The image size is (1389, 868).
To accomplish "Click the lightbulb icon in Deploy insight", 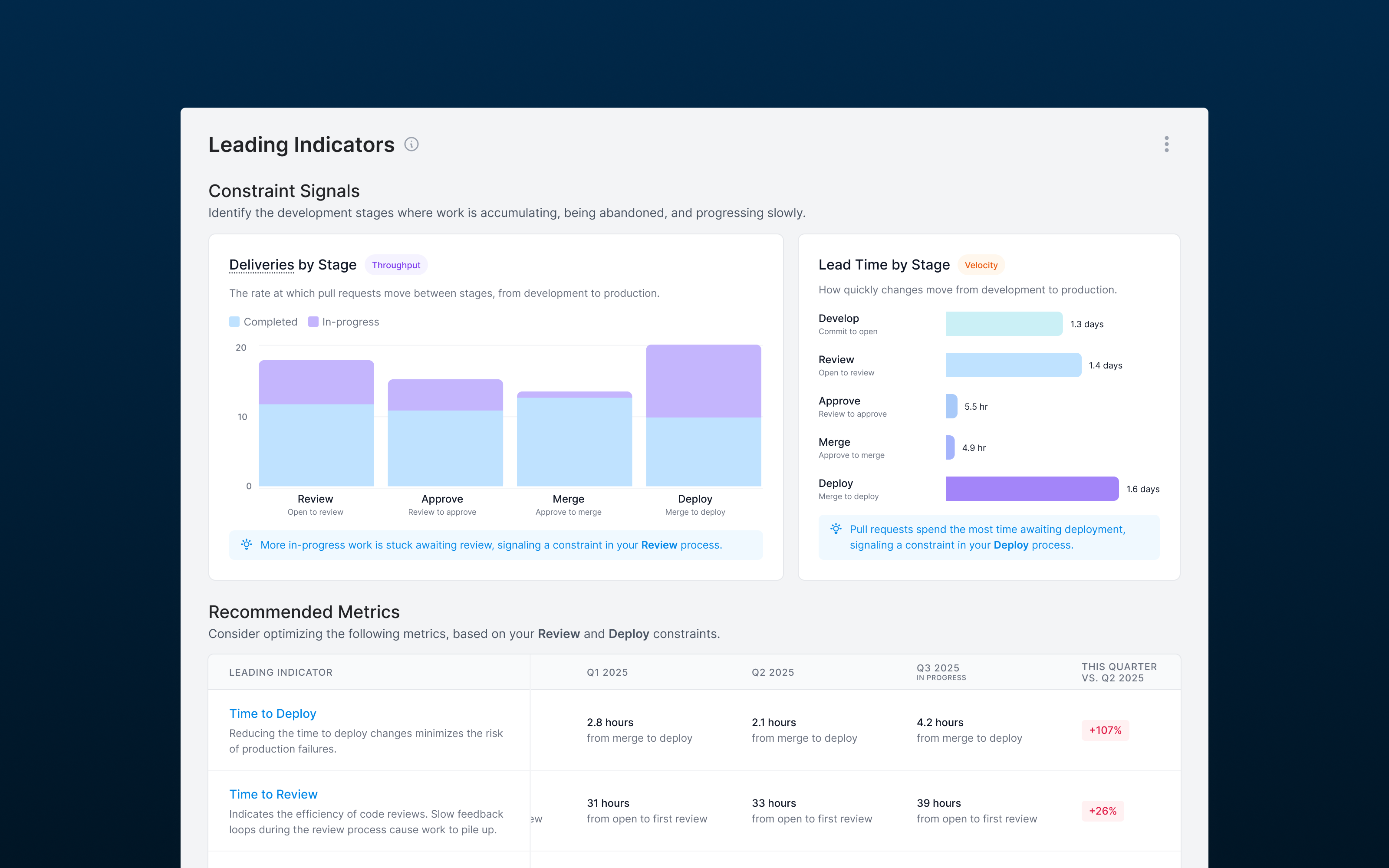I will click(836, 529).
